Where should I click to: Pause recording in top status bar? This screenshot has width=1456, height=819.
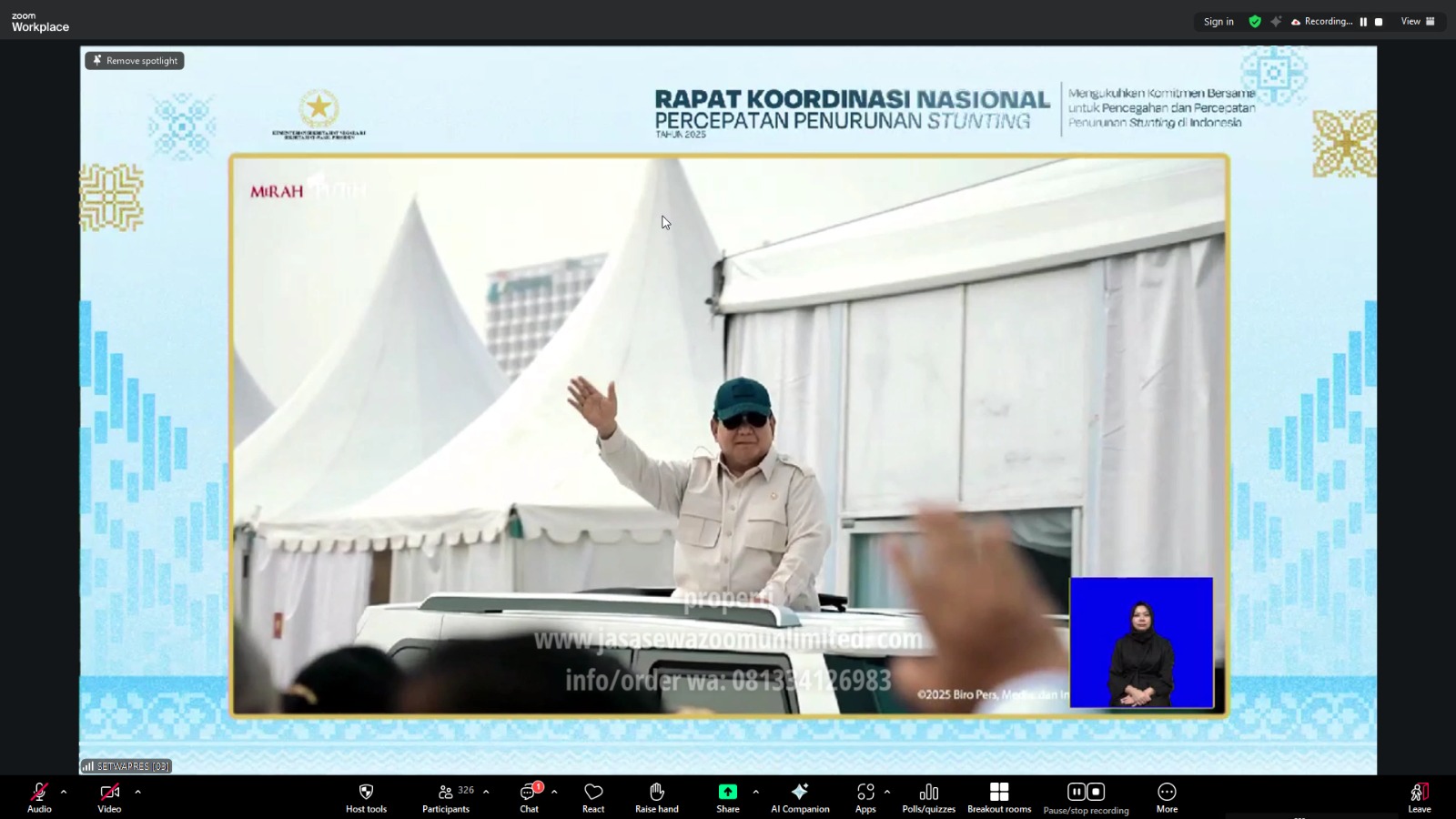pyautogui.click(x=1363, y=22)
